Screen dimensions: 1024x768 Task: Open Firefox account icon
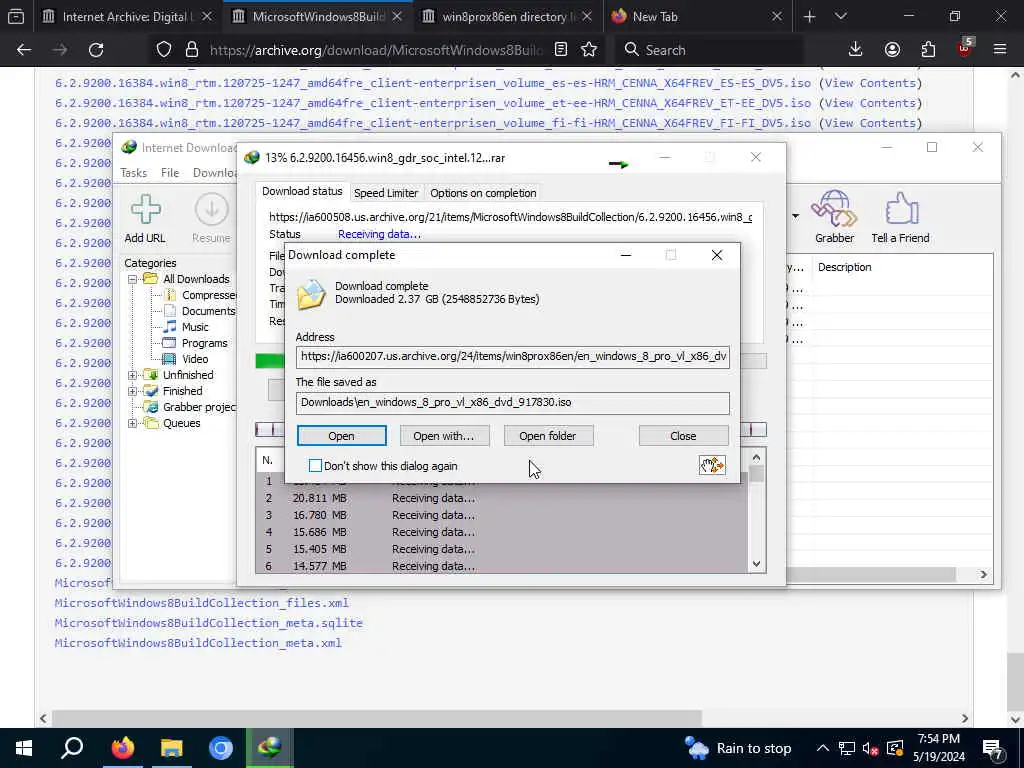[892, 50]
